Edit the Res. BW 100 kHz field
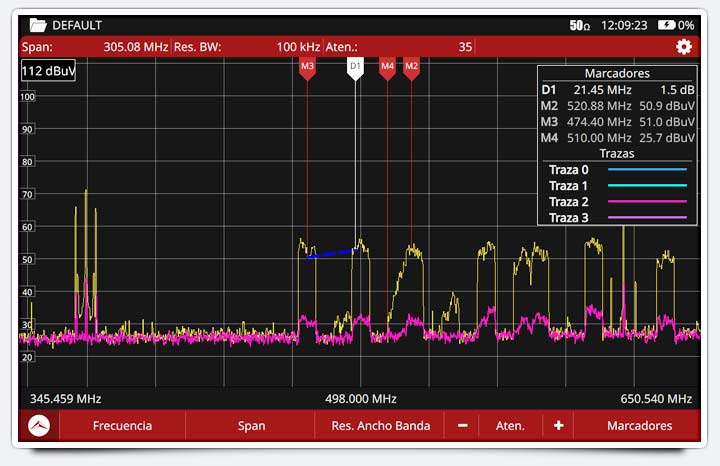Viewport: 720px width, 466px height. (247, 47)
